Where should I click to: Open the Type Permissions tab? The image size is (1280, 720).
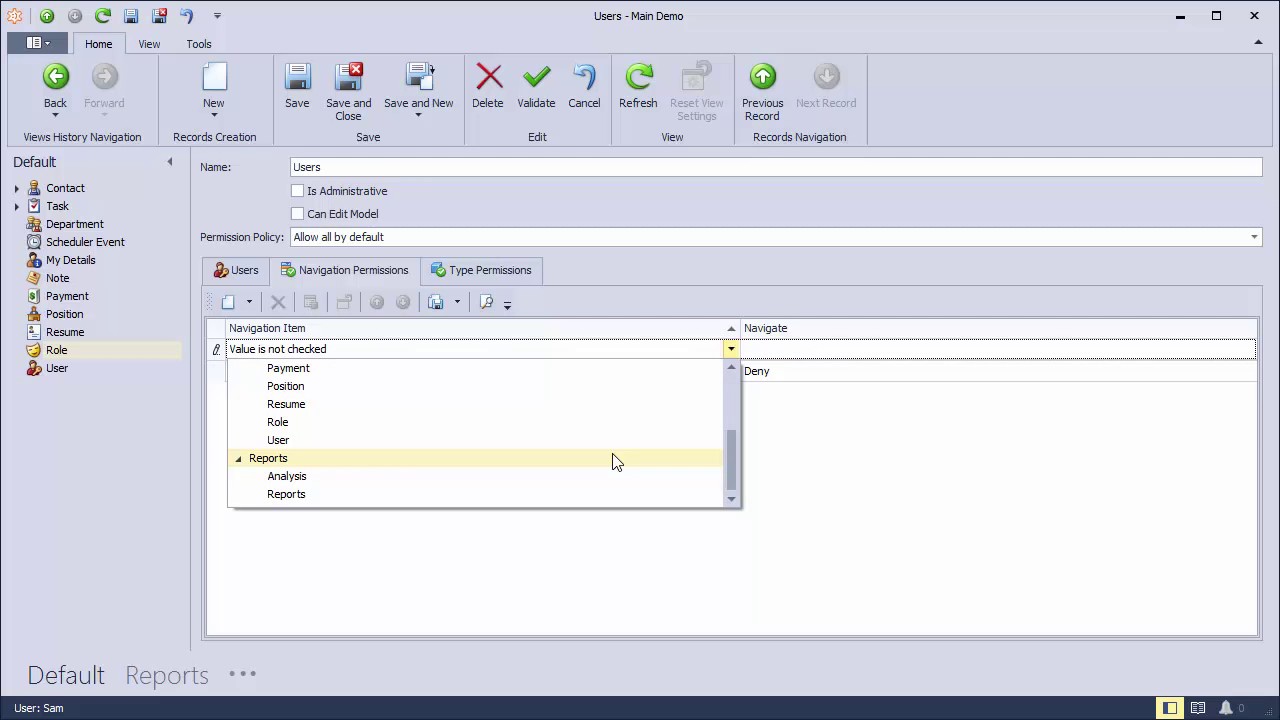[482, 270]
